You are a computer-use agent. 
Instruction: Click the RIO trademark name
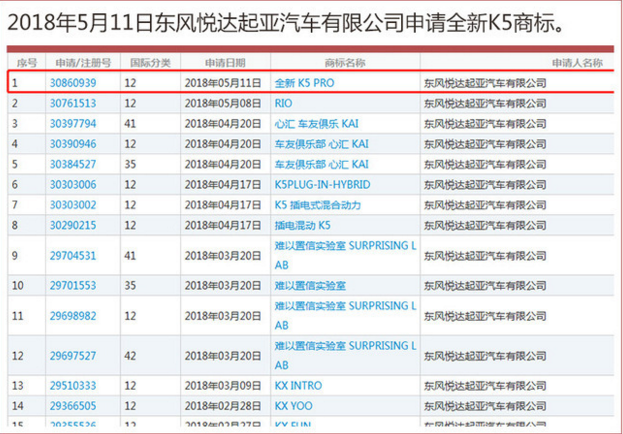(x=283, y=104)
